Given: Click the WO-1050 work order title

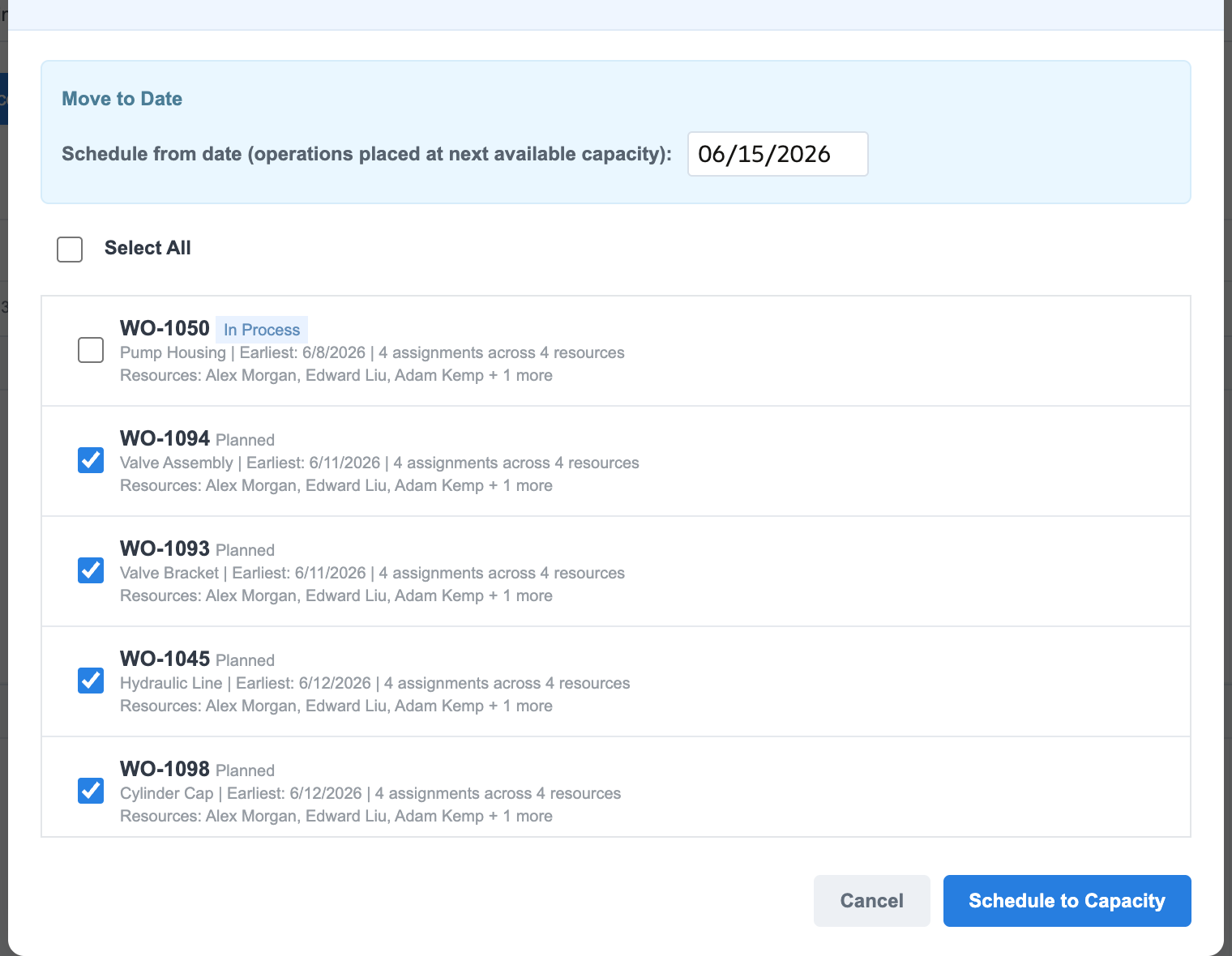Looking at the screenshot, I should click(165, 328).
